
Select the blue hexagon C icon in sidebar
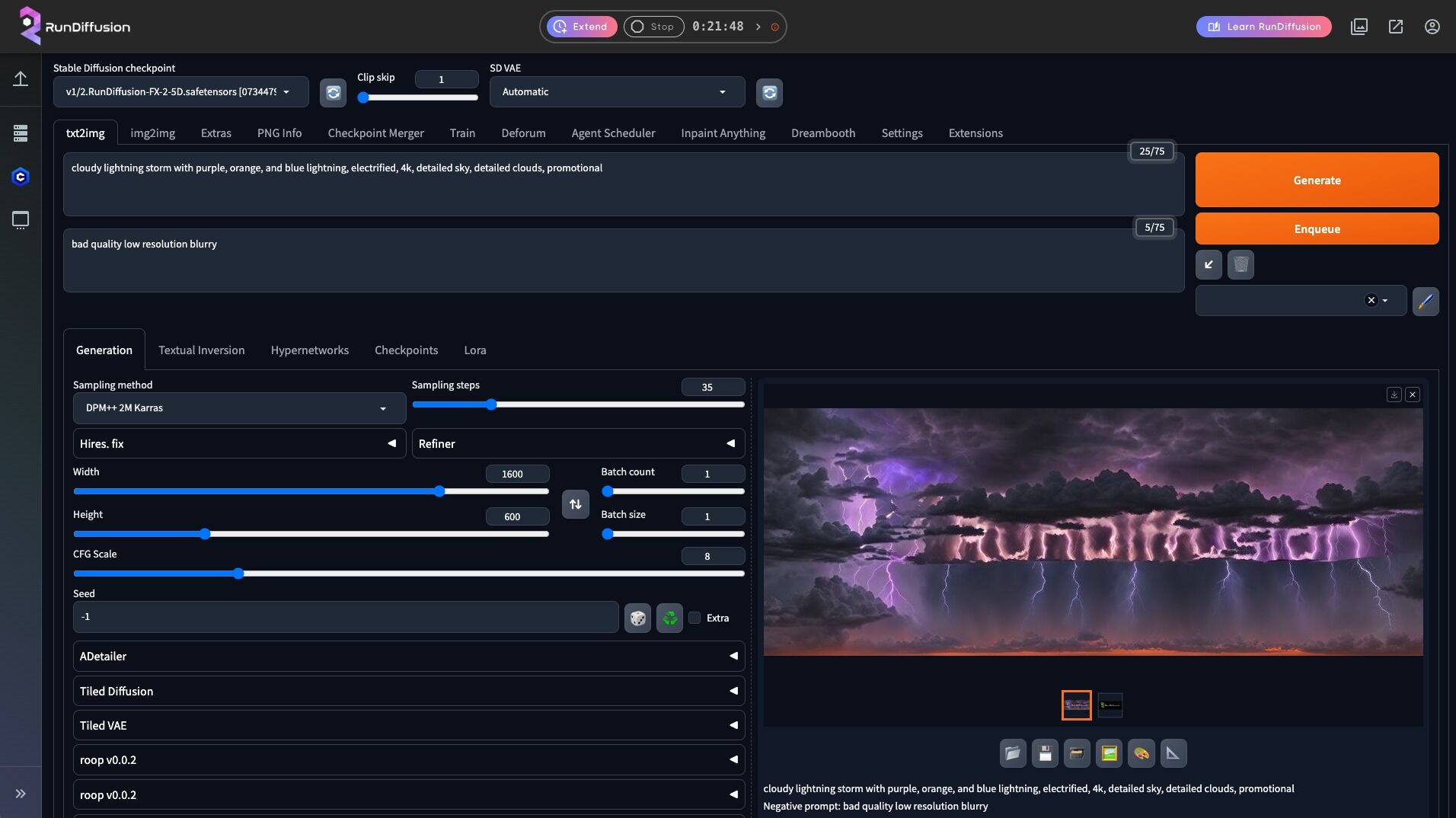pyautogui.click(x=21, y=177)
